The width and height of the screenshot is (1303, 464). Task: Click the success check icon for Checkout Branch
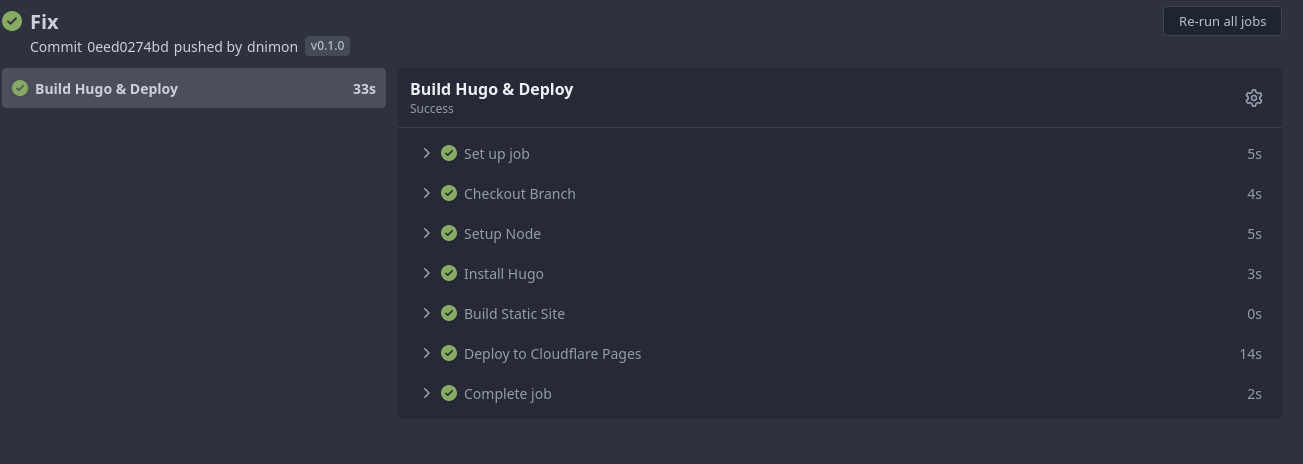tap(449, 194)
